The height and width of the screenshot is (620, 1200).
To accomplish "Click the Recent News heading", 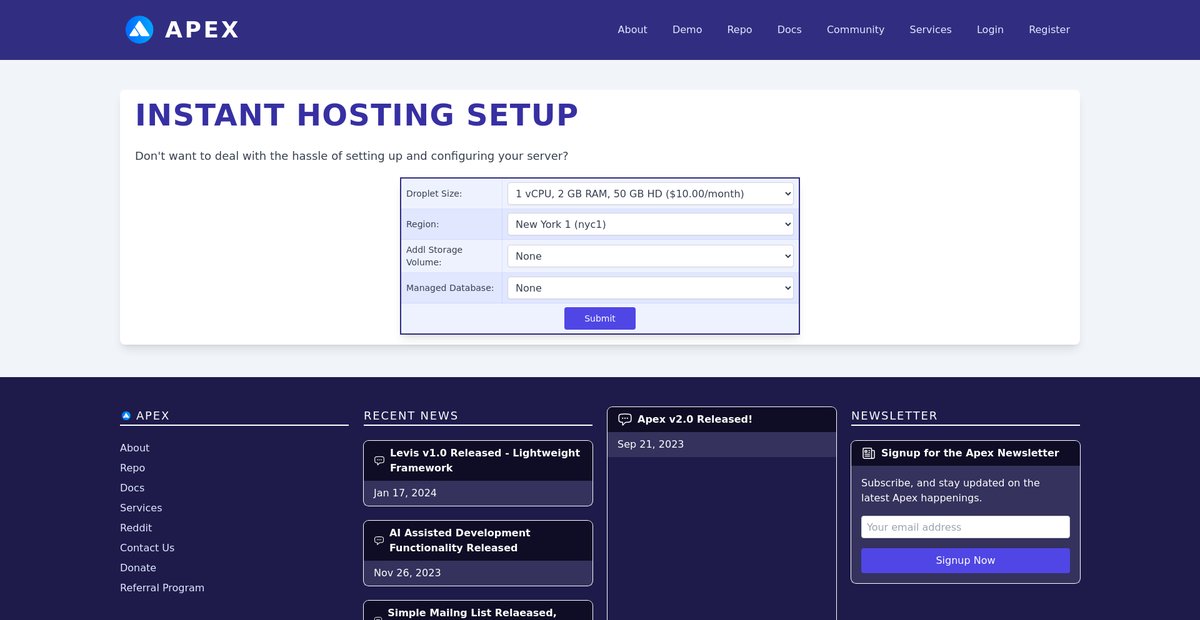I will (411, 416).
